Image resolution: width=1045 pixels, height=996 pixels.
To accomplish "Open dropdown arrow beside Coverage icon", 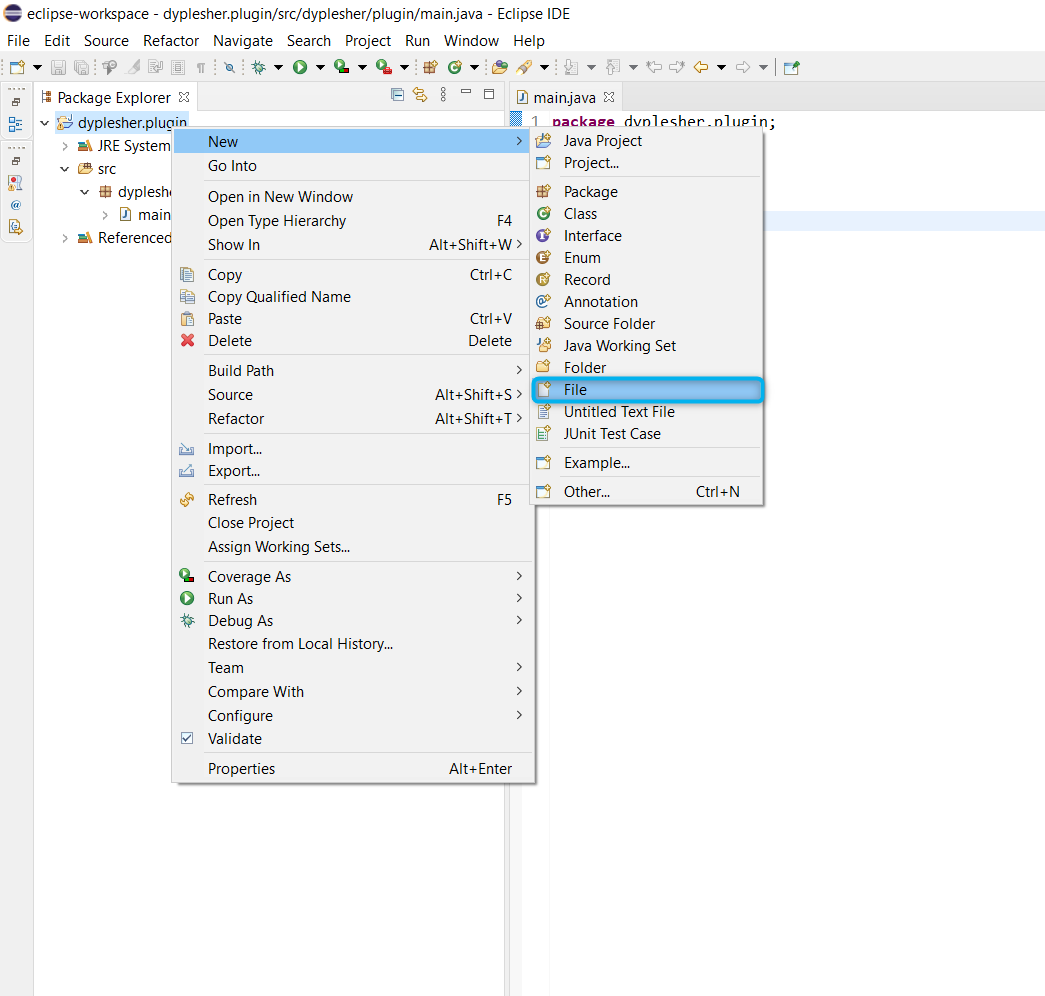I will (x=363, y=67).
